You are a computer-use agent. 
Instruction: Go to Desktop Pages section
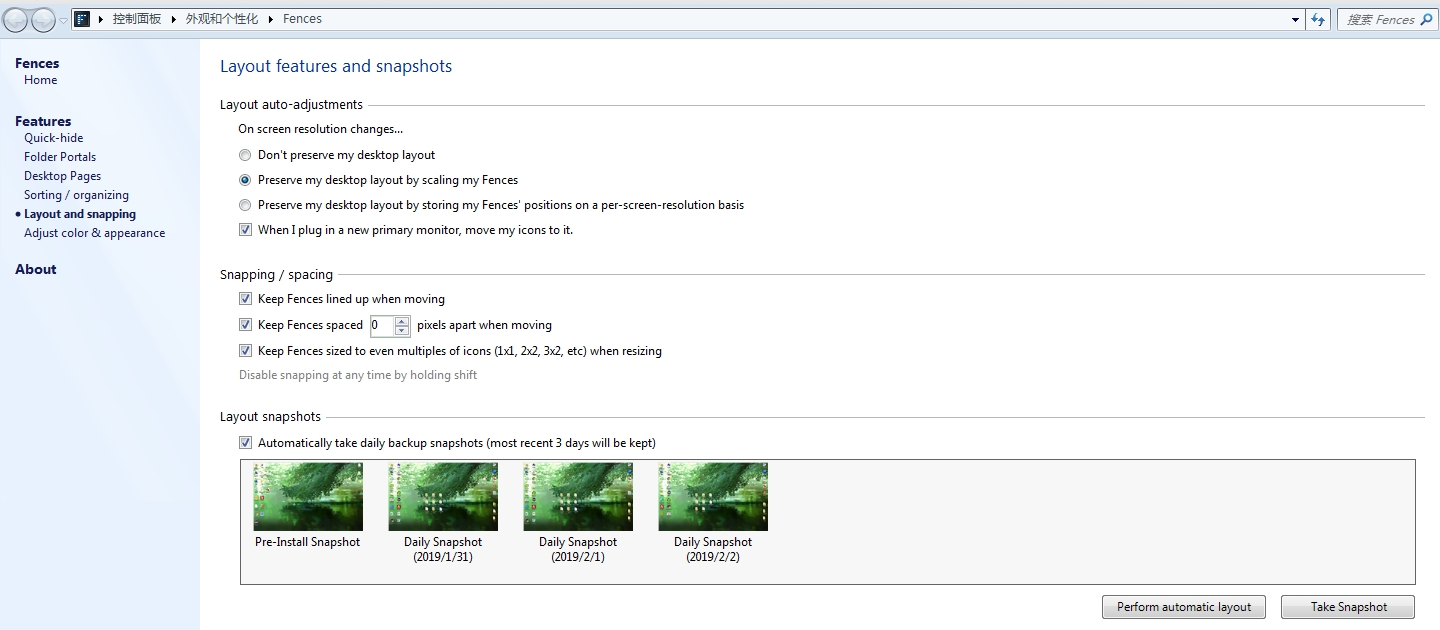click(x=63, y=176)
